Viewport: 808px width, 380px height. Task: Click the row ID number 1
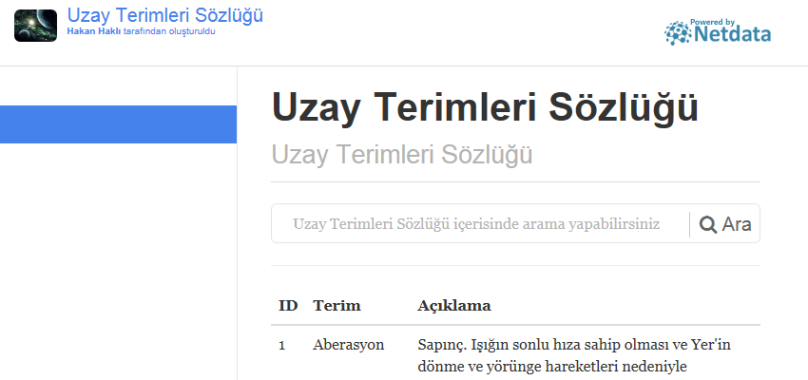282,345
